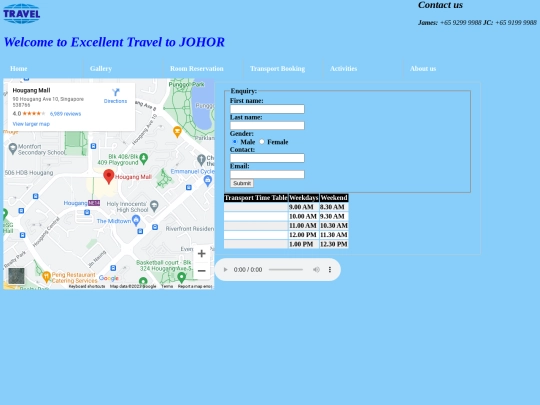Focus the Last name field
This screenshot has width=540, height=405.
[267, 125]
